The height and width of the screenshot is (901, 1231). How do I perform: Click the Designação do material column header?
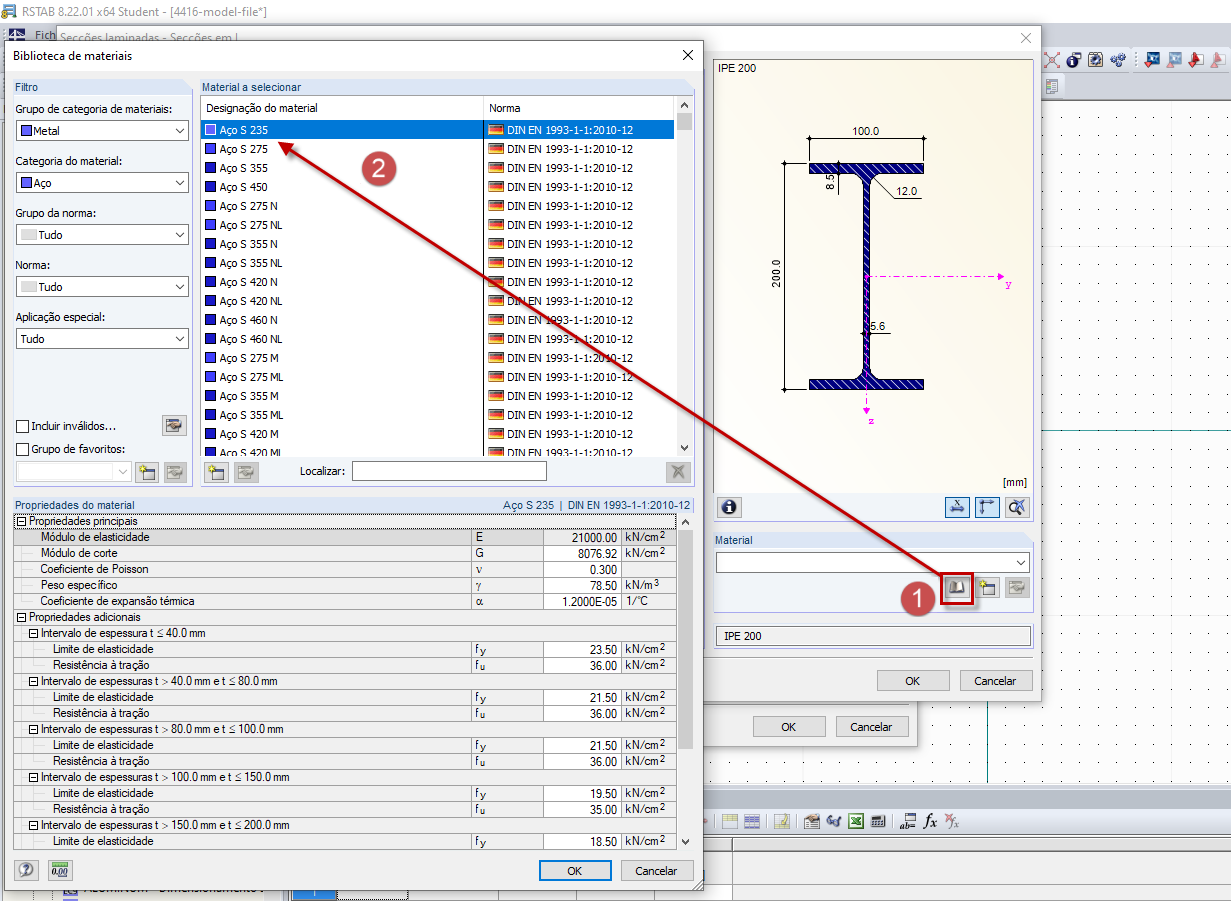[x=343, y=108]
